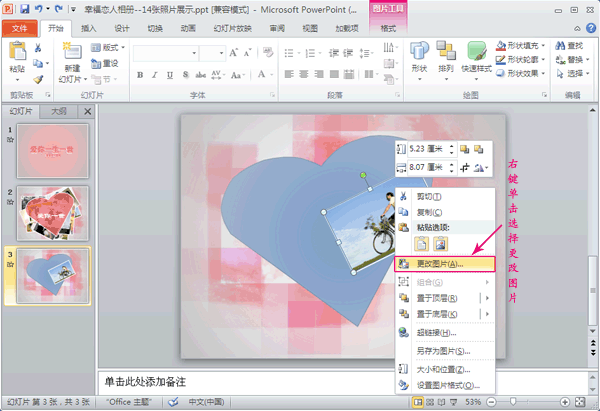Screen dimensions: 600x411
Task: Close the slides pane
Action: tap(87, 111)
